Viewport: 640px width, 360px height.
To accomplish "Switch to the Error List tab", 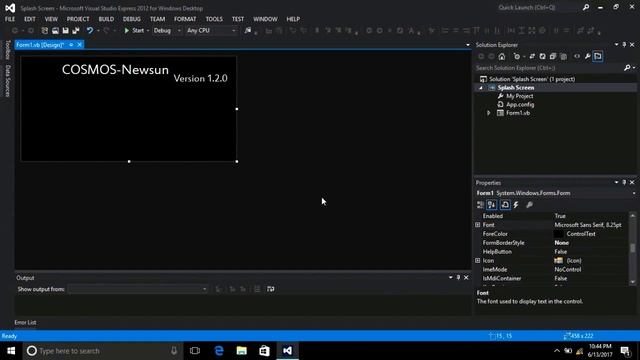I will tap(25, 322).
